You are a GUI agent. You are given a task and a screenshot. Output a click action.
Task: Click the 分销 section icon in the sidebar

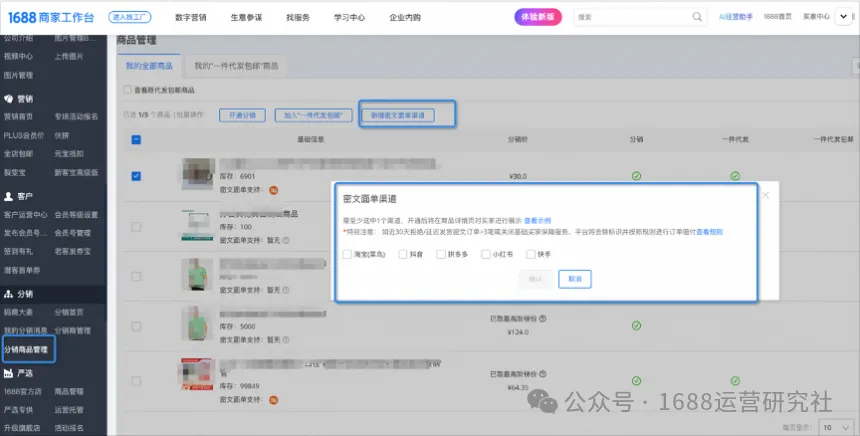coord(8,294)
